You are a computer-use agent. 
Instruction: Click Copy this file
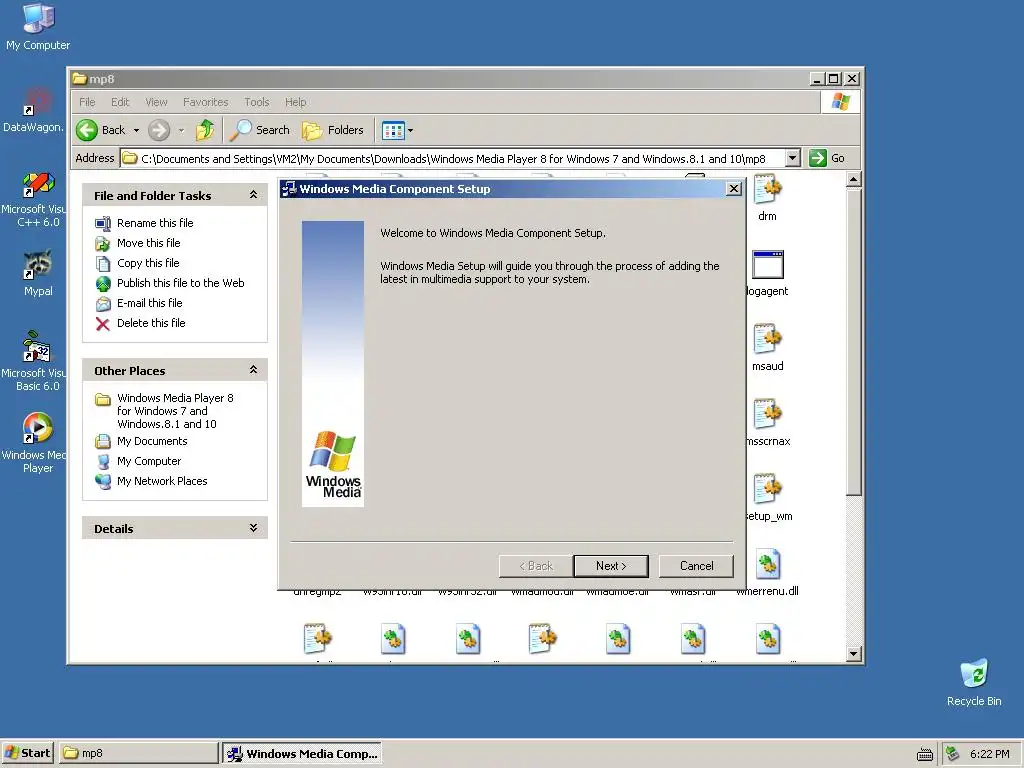tap(148, 263)
